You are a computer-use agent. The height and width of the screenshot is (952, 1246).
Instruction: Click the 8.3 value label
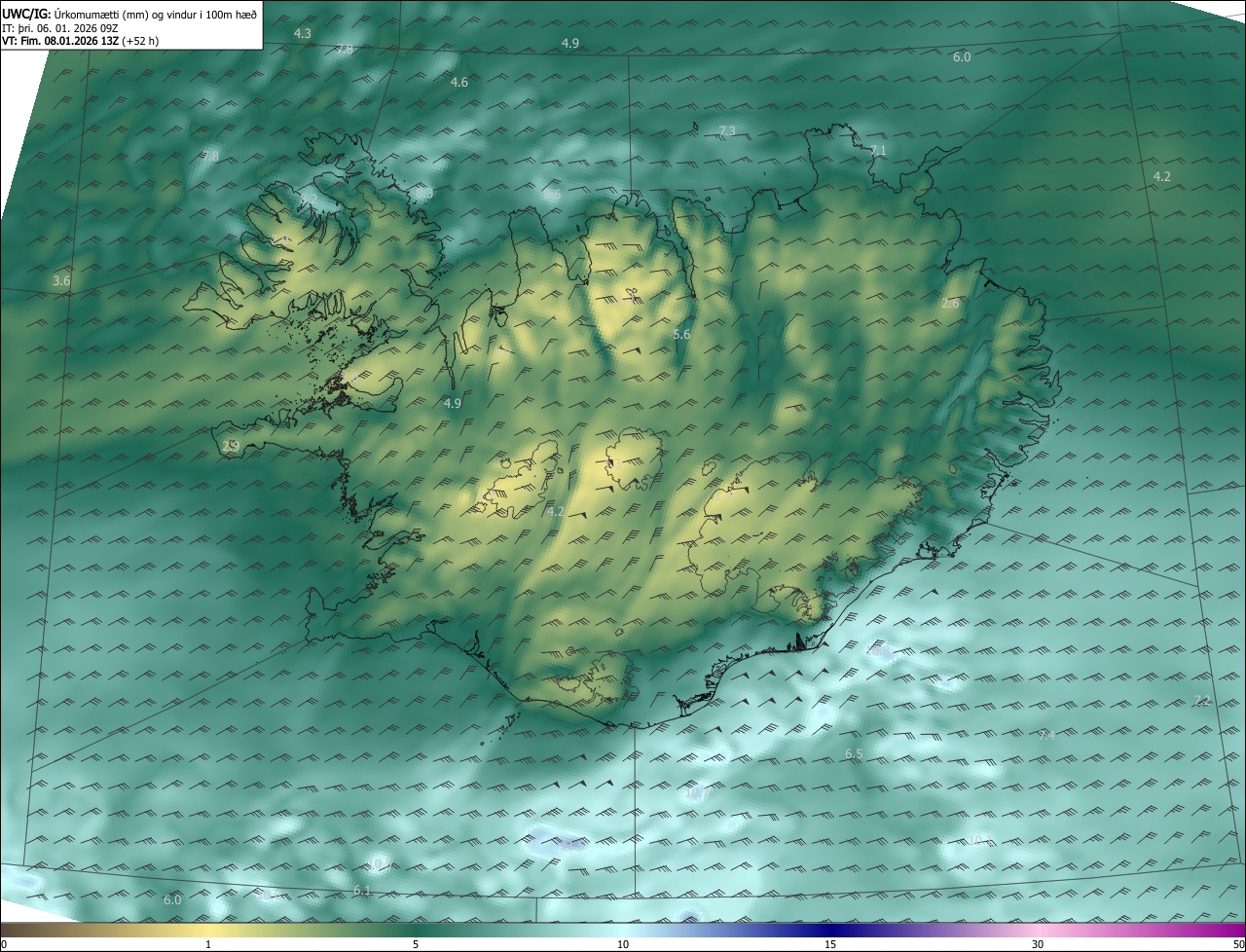[x=424, y=194]
